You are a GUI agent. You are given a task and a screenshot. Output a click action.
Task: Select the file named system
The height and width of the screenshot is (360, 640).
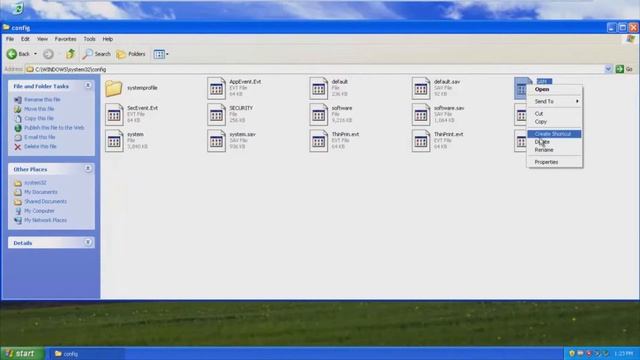(x=127, y=140)
